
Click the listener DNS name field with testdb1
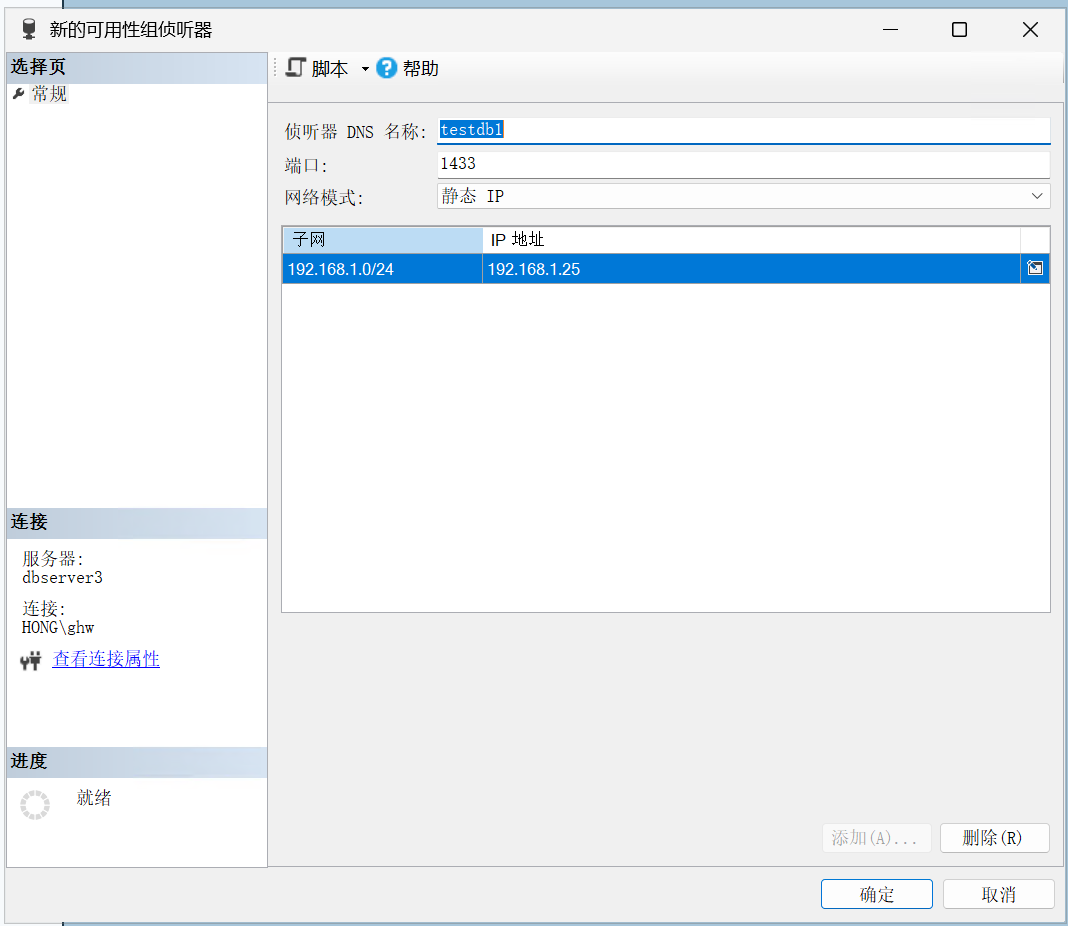coord(742,130)
